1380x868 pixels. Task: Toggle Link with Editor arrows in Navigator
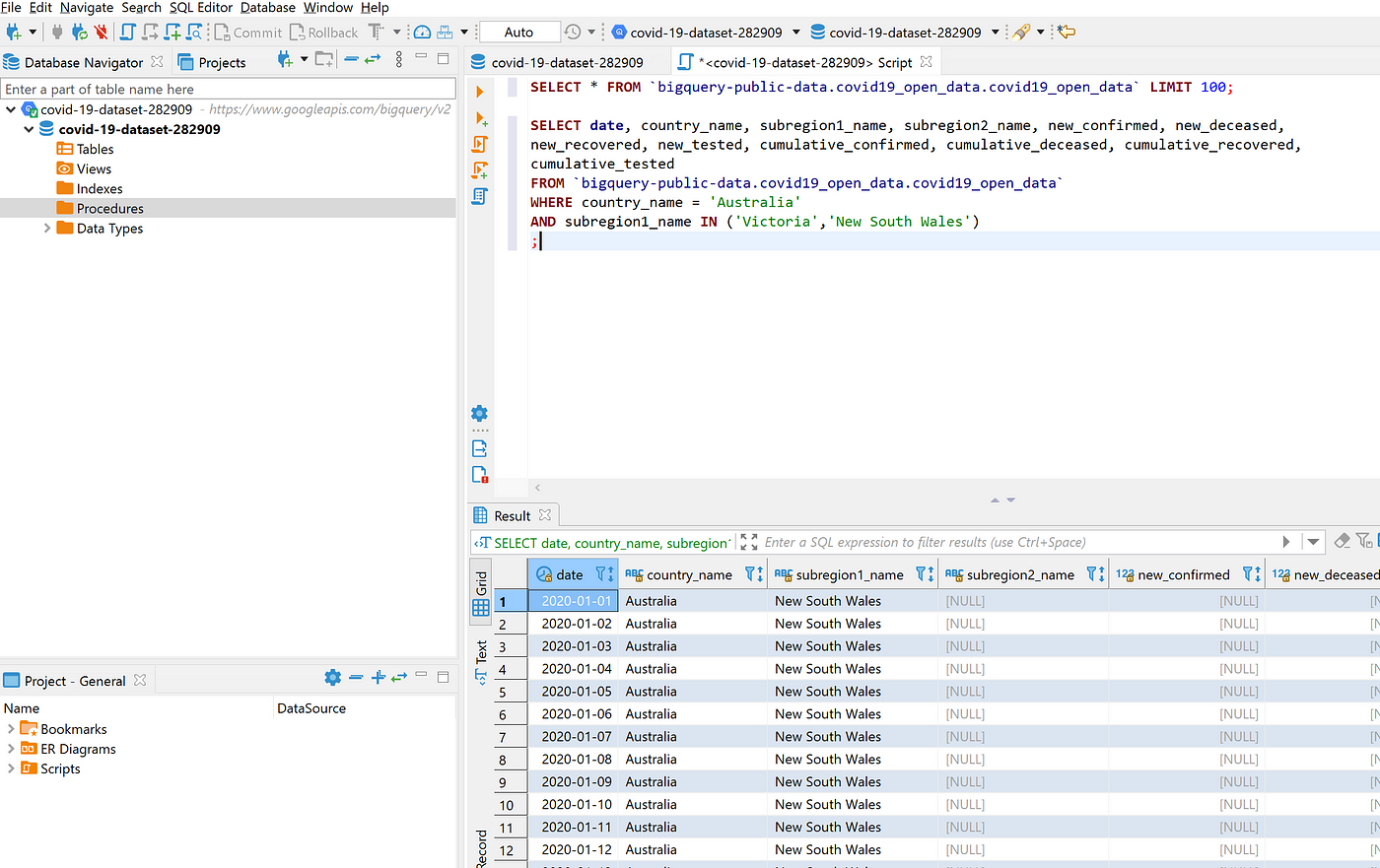tap(373, 60)
